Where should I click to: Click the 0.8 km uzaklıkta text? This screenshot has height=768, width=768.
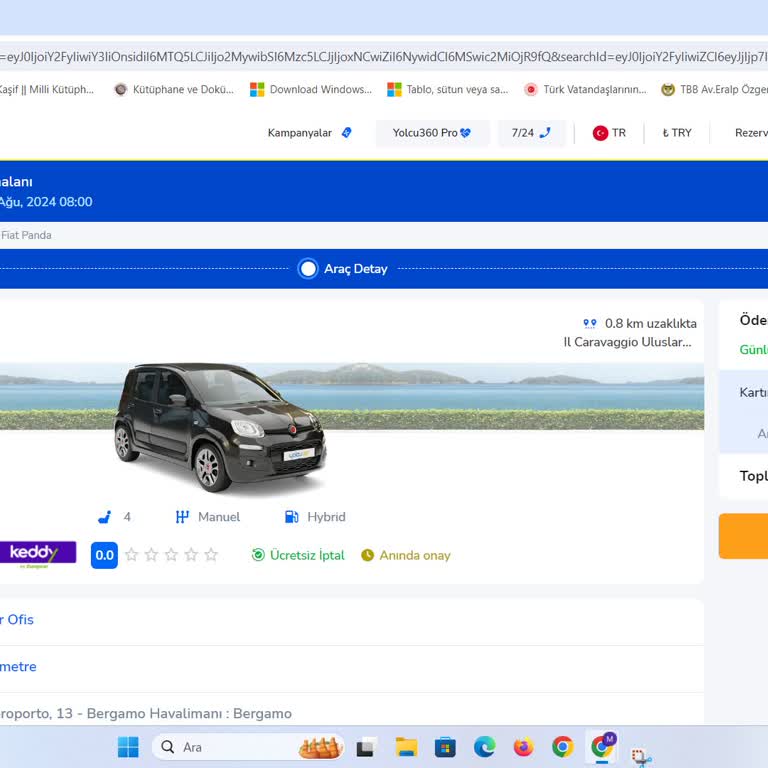pyautogui.click(x=650, y=323)
